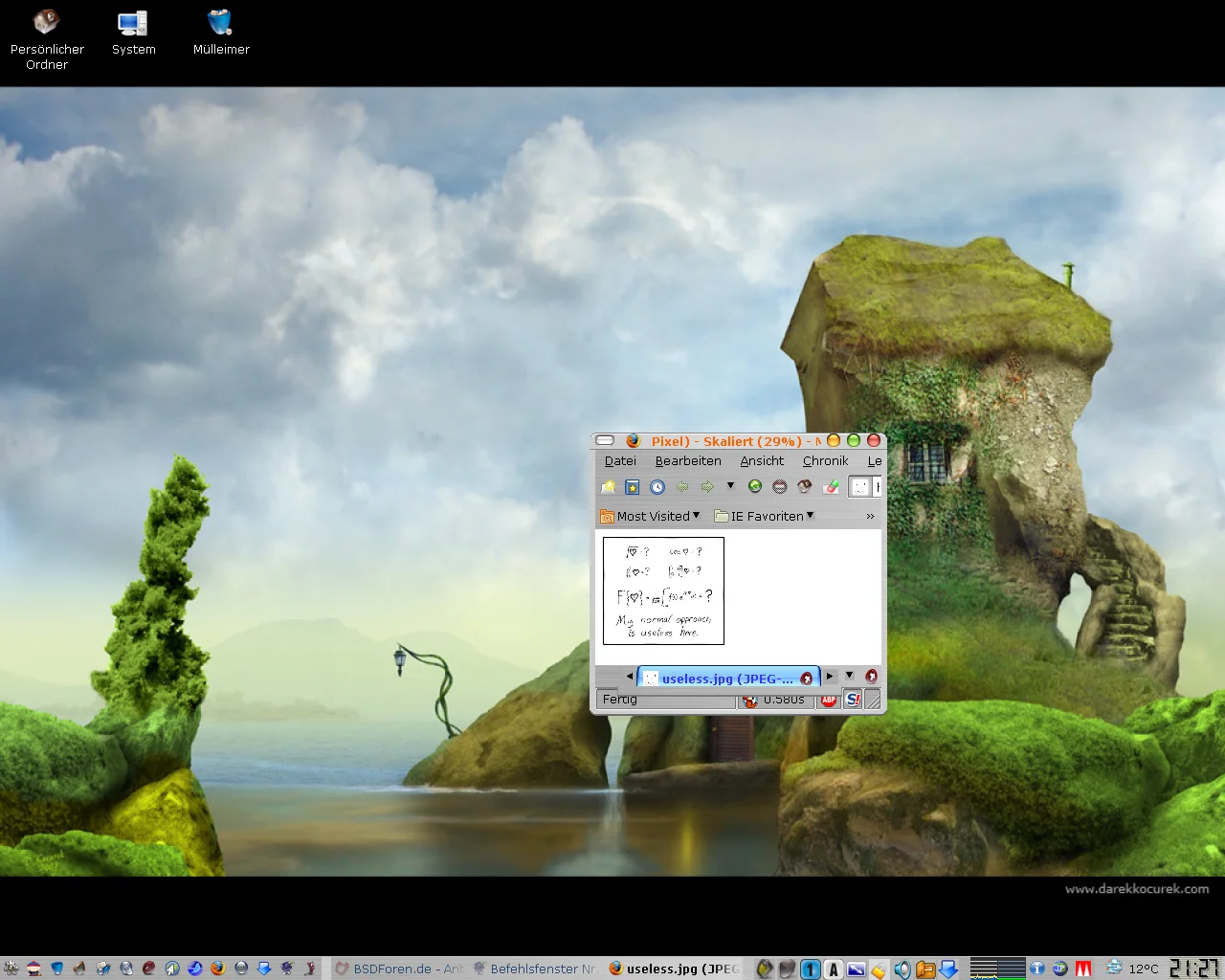
Task: Expand the Most Visited bookmarks folder
Action: (x=650, y=516)
